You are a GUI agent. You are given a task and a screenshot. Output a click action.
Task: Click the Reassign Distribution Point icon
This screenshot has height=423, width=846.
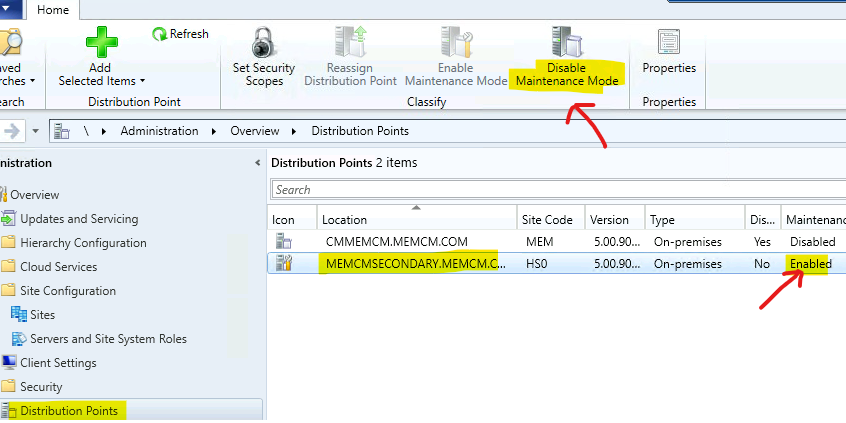point(350,43)
